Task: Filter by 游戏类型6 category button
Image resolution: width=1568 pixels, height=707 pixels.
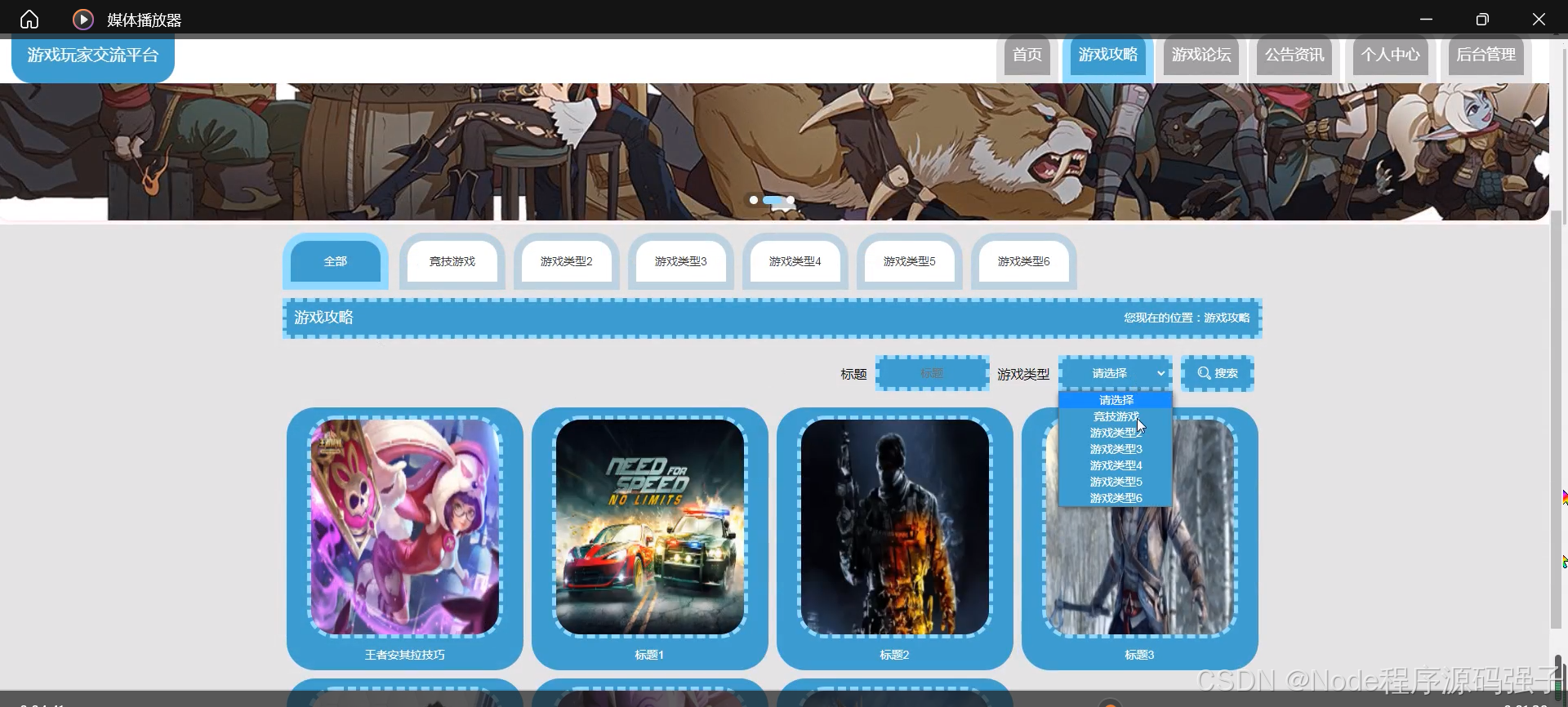Action: coord(1024,261)
